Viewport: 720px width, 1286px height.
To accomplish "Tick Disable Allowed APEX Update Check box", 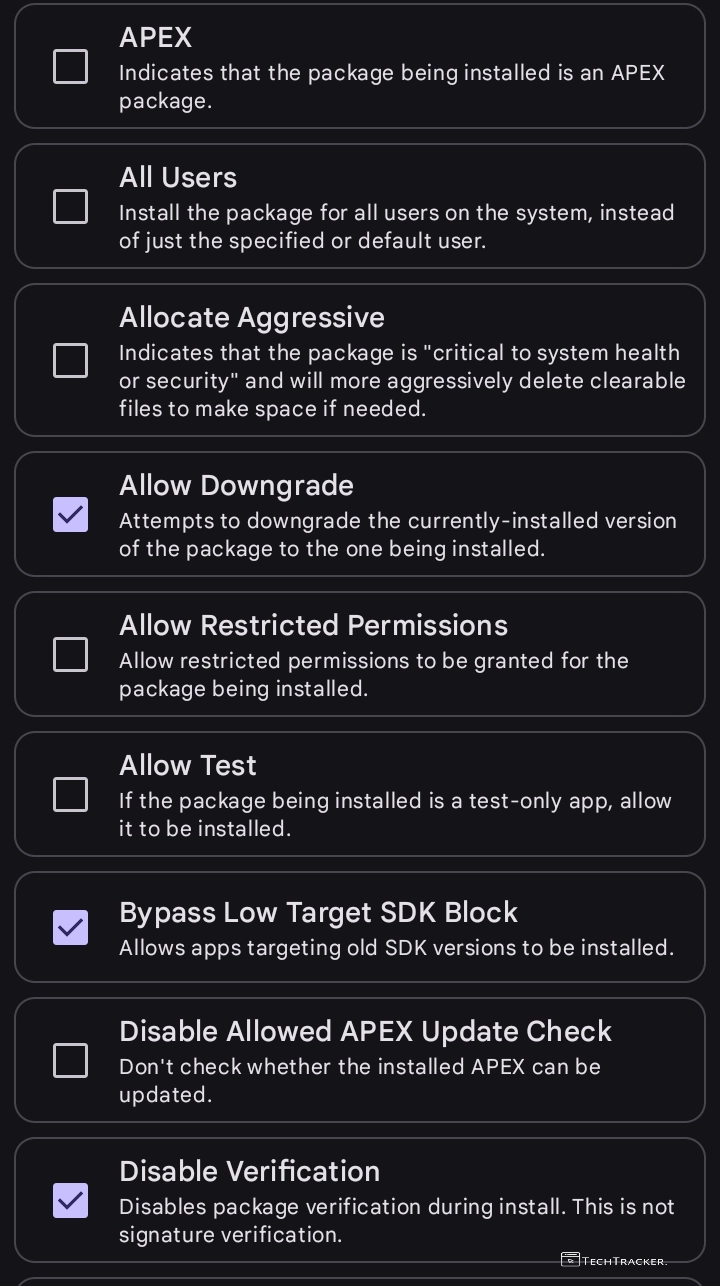I will (x=70, y=1061).
